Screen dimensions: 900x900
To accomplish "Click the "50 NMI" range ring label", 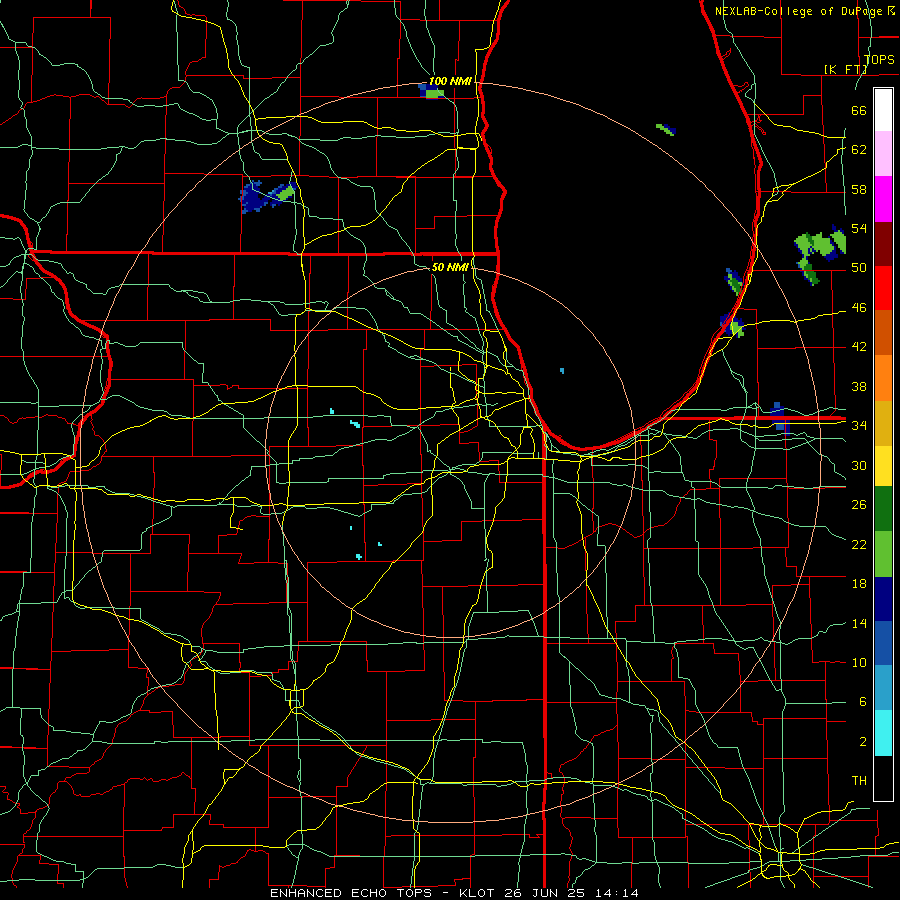I will coord(450,267).
